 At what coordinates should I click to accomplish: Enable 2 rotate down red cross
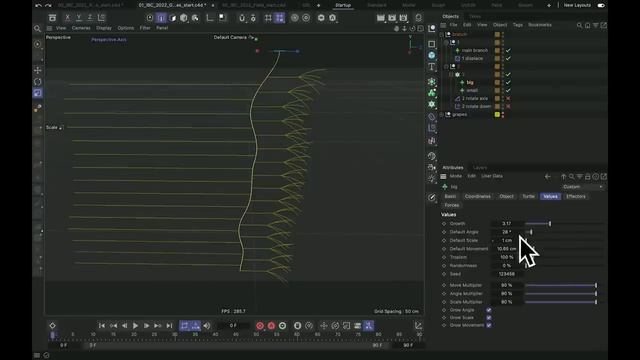[x=508, y=106]
